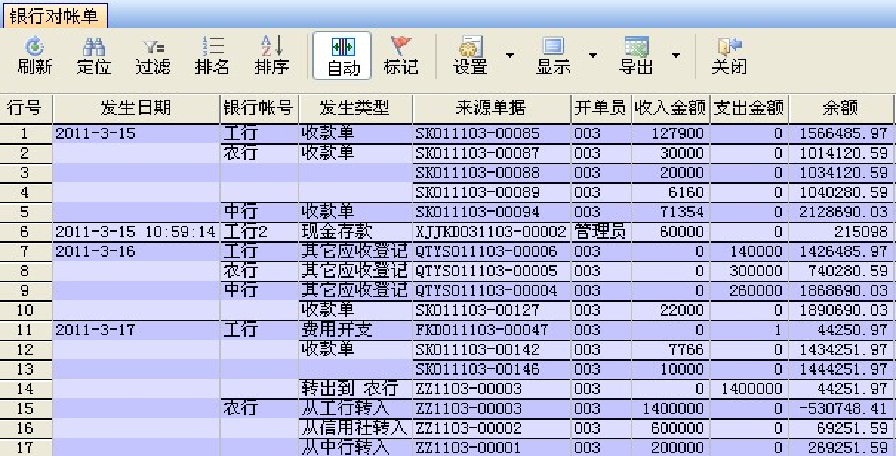Click the 排序 sort icon

coord(271,47)
